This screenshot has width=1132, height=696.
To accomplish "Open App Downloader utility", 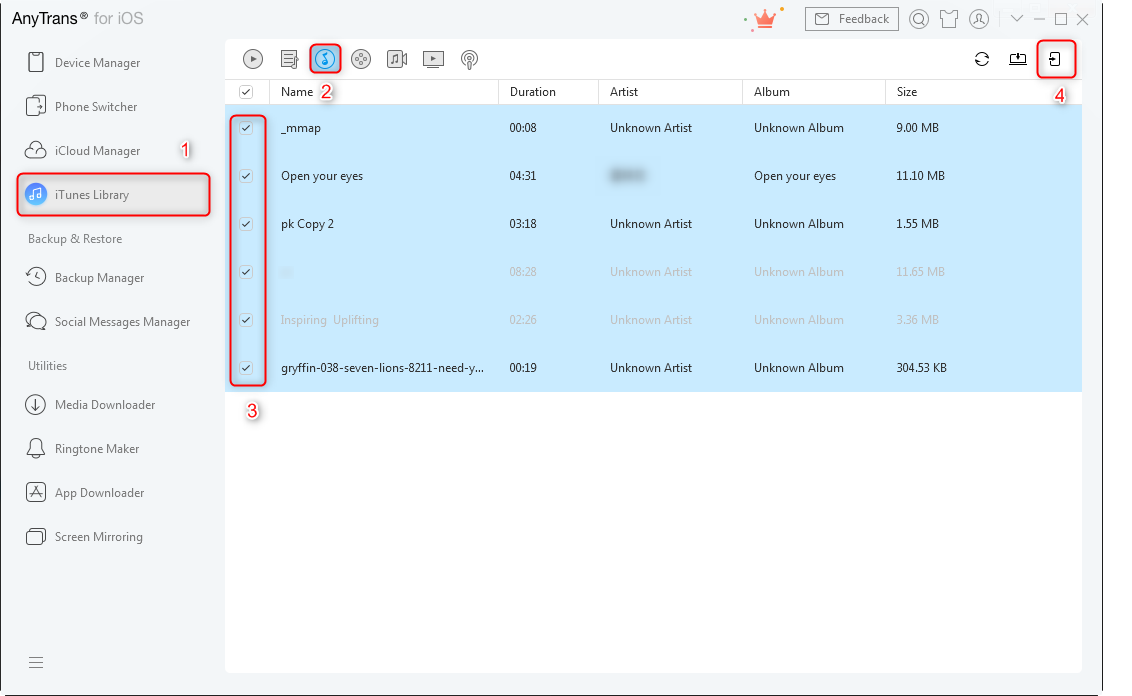I will [x=85, y=493].
